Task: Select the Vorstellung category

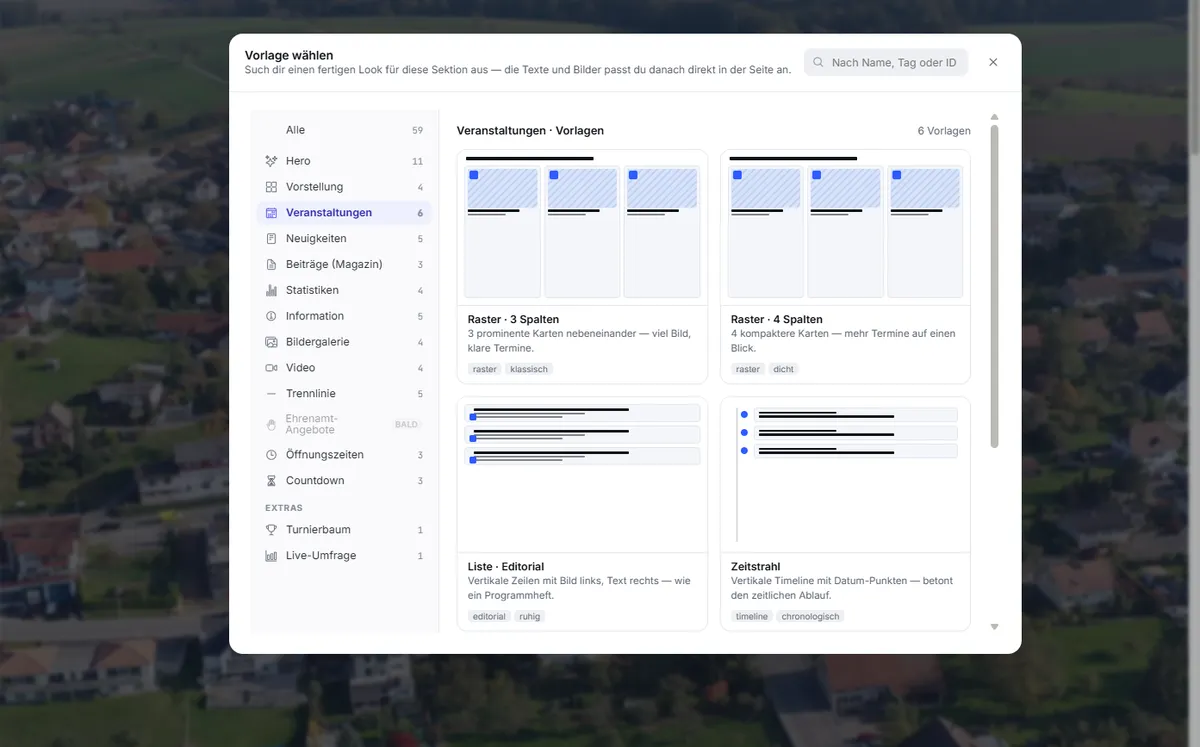Action: (x=344, y=187)
